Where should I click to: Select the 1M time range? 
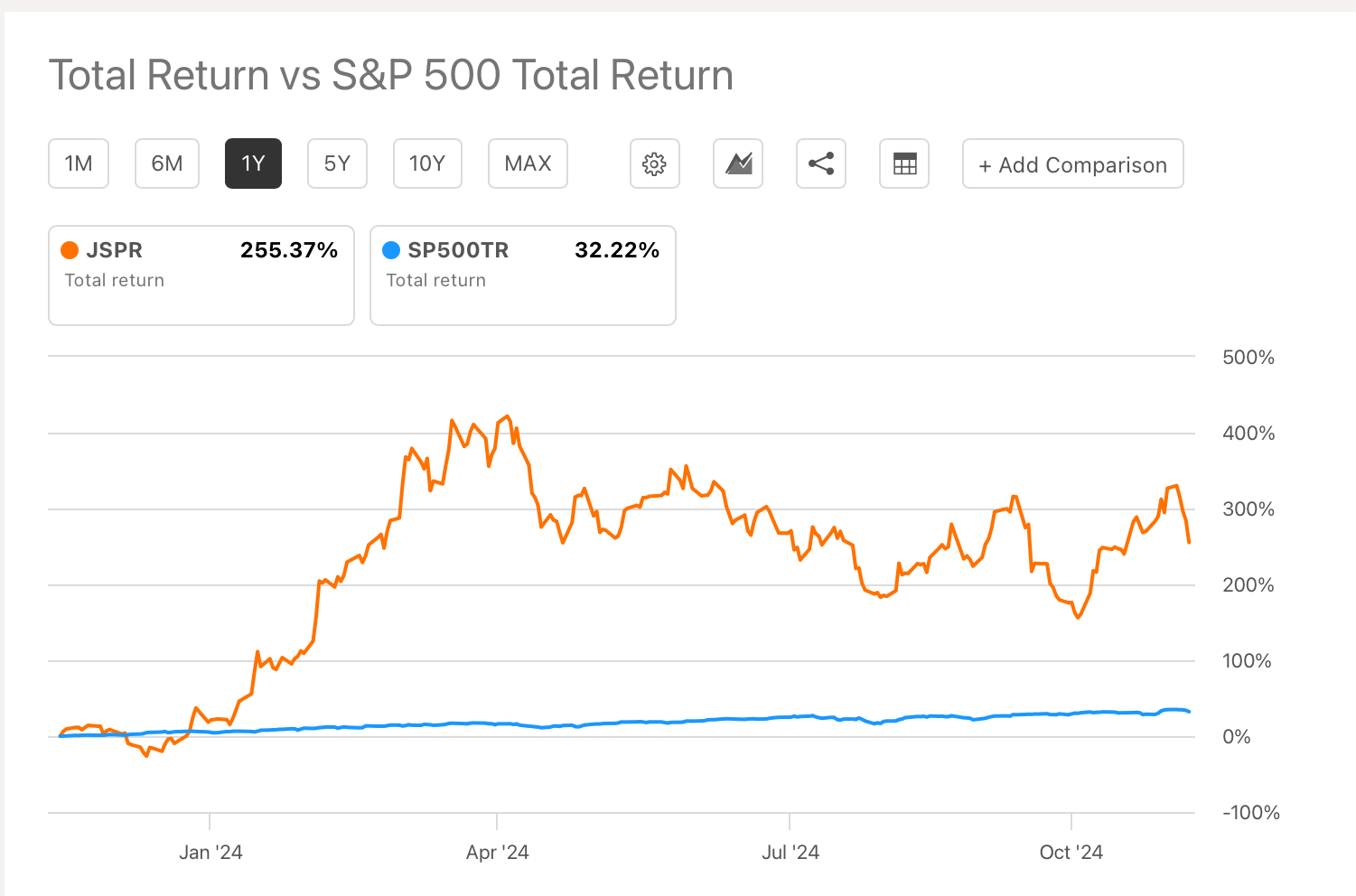click(79, 163)
